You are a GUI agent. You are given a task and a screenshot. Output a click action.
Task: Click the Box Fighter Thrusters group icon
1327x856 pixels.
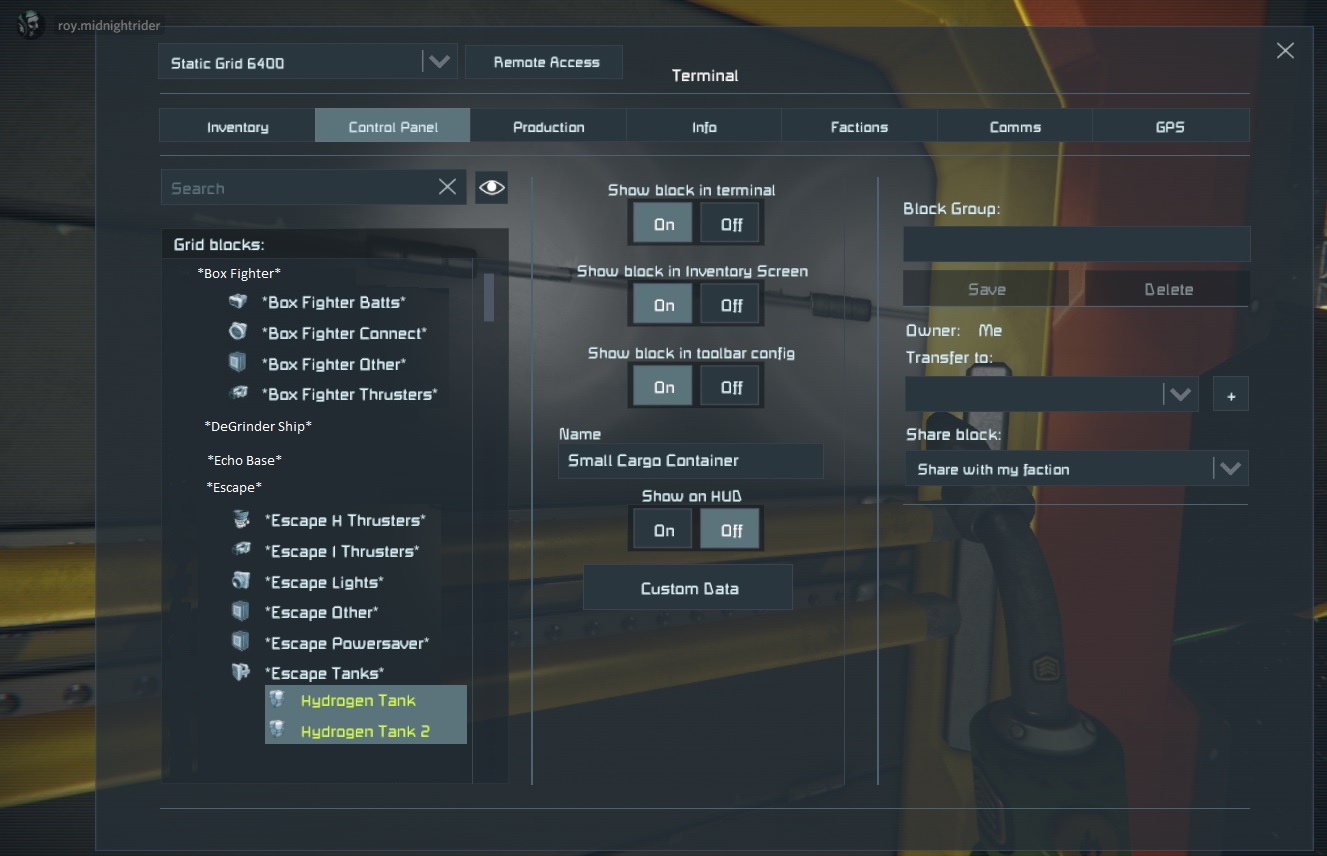coord(238,394)
